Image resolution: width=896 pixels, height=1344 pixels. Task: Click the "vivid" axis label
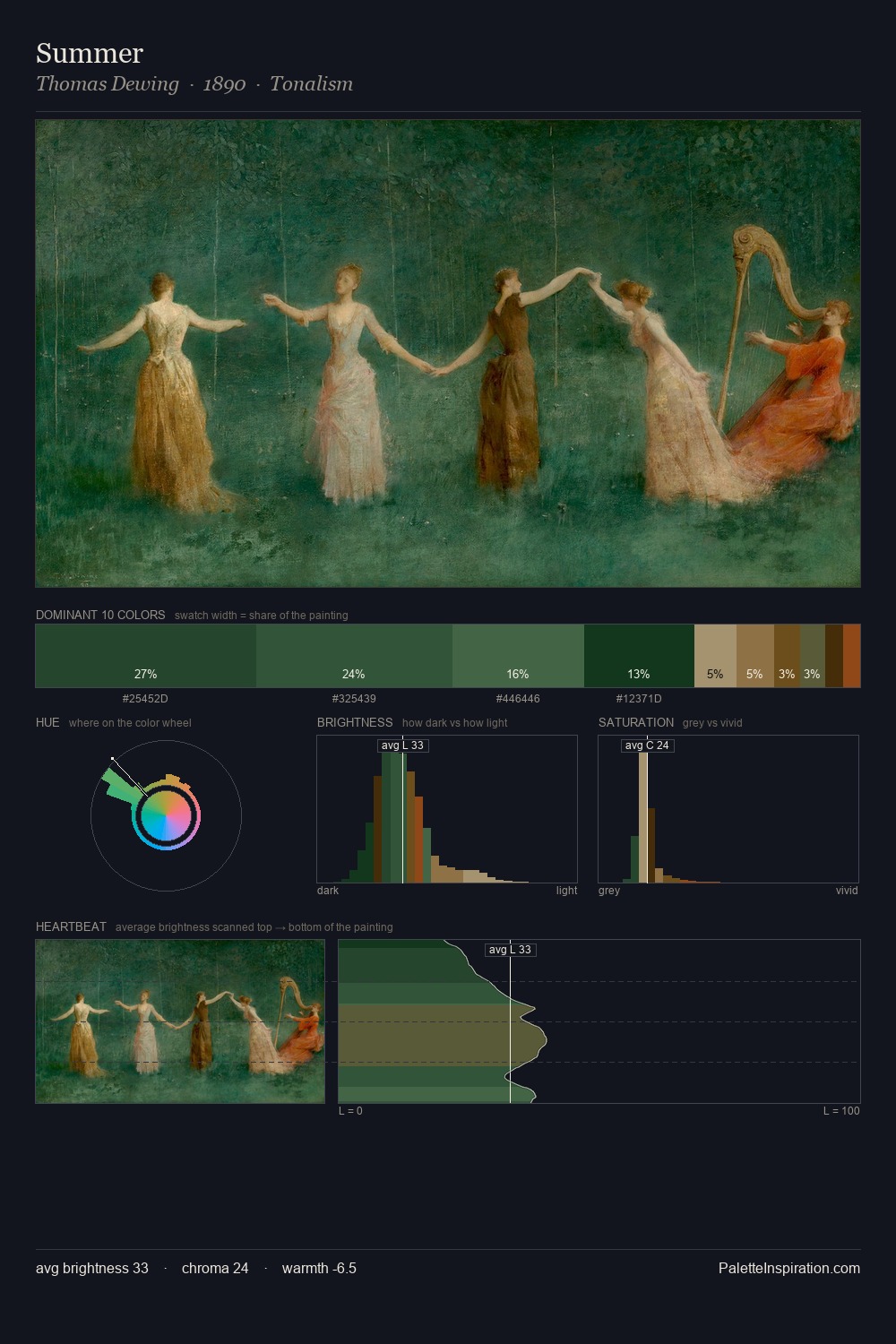click(847, 891)
